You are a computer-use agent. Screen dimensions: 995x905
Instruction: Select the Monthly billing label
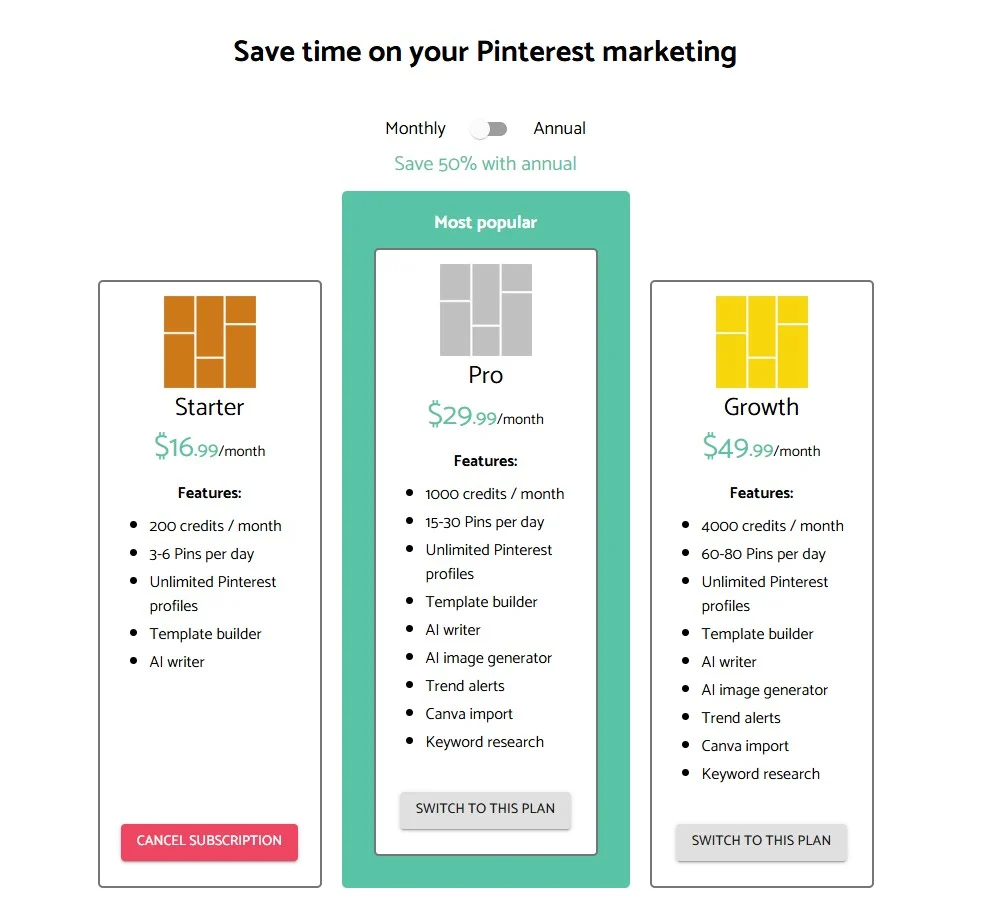pos(415,128)
